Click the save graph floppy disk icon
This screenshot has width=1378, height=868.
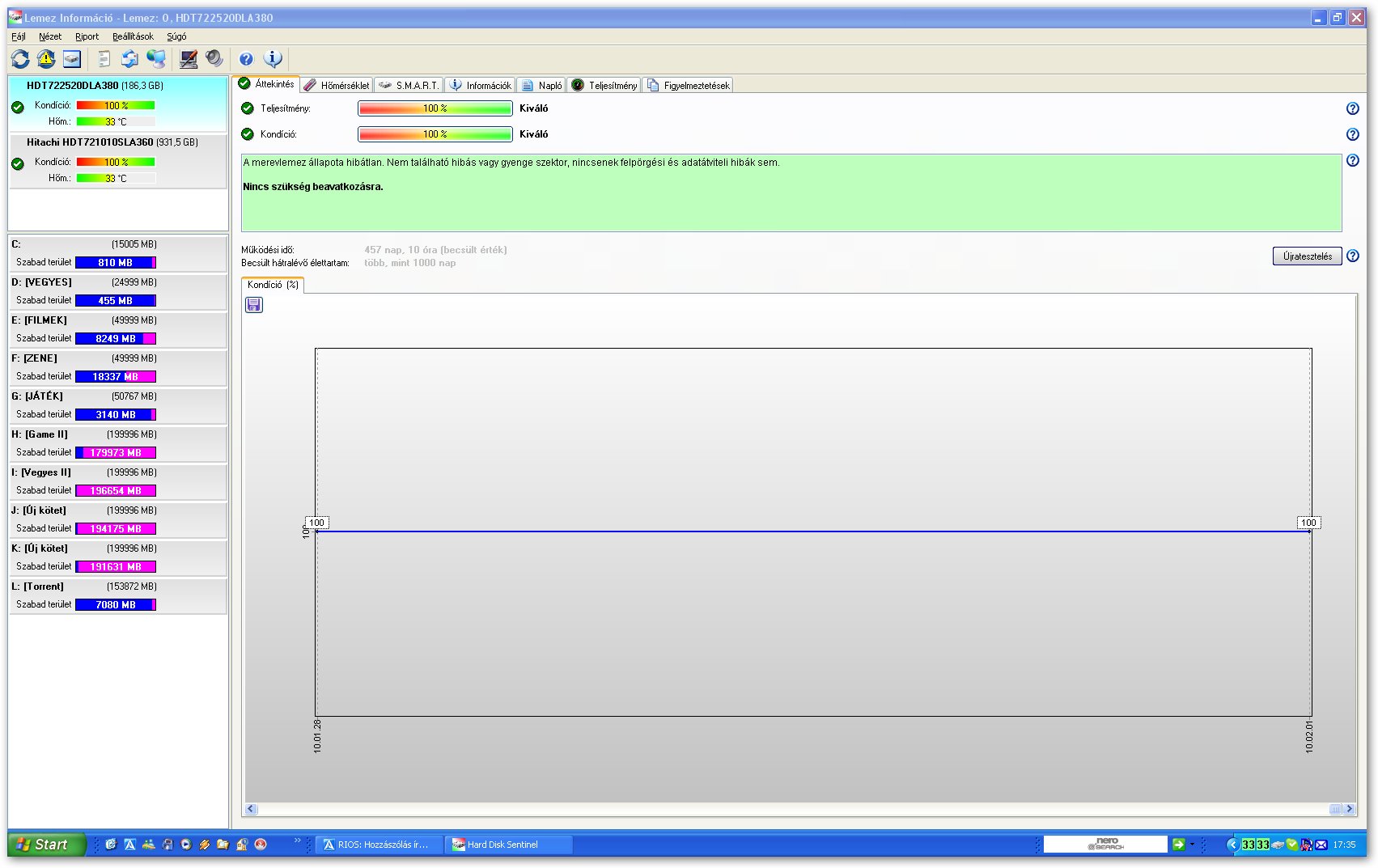pyautogui.click(x=254, y=305)
